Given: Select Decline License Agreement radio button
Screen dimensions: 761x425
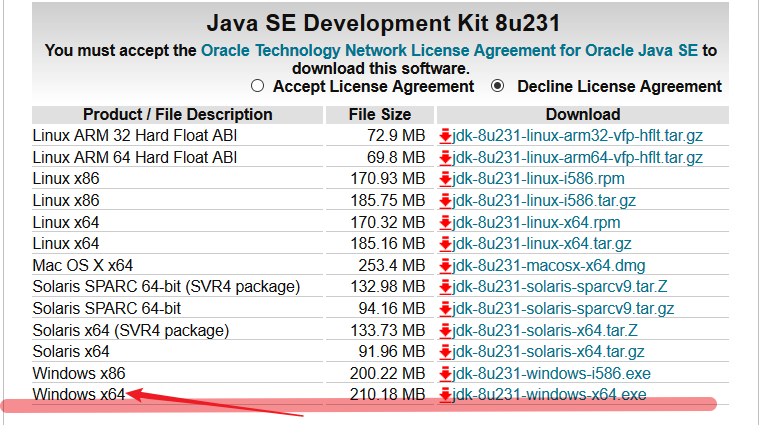Looking at the screenshot, I should (497, 86).
